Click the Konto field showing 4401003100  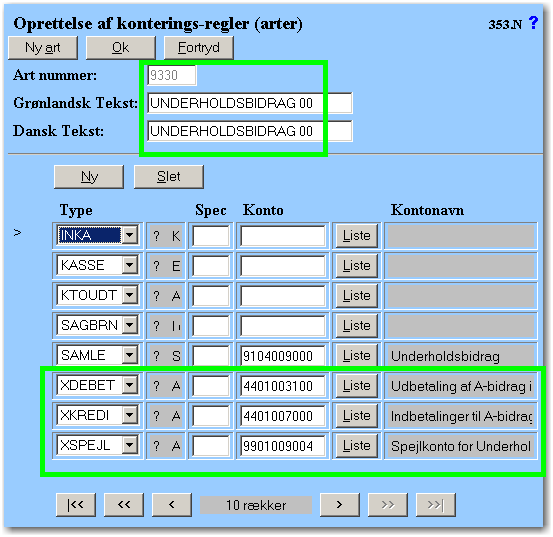tap(282, 386)
